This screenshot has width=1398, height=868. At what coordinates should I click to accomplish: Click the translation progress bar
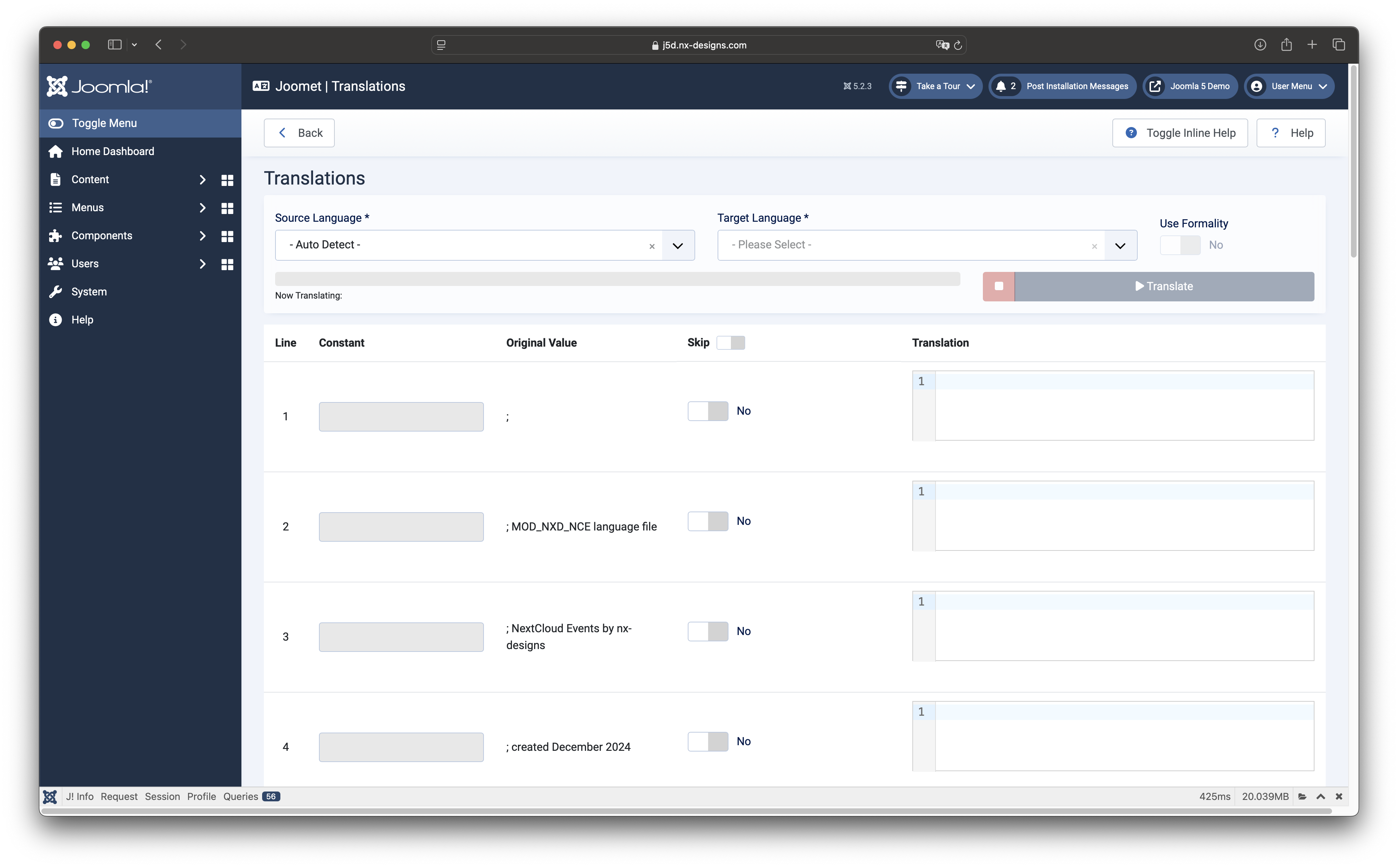[x=617, y=279]
